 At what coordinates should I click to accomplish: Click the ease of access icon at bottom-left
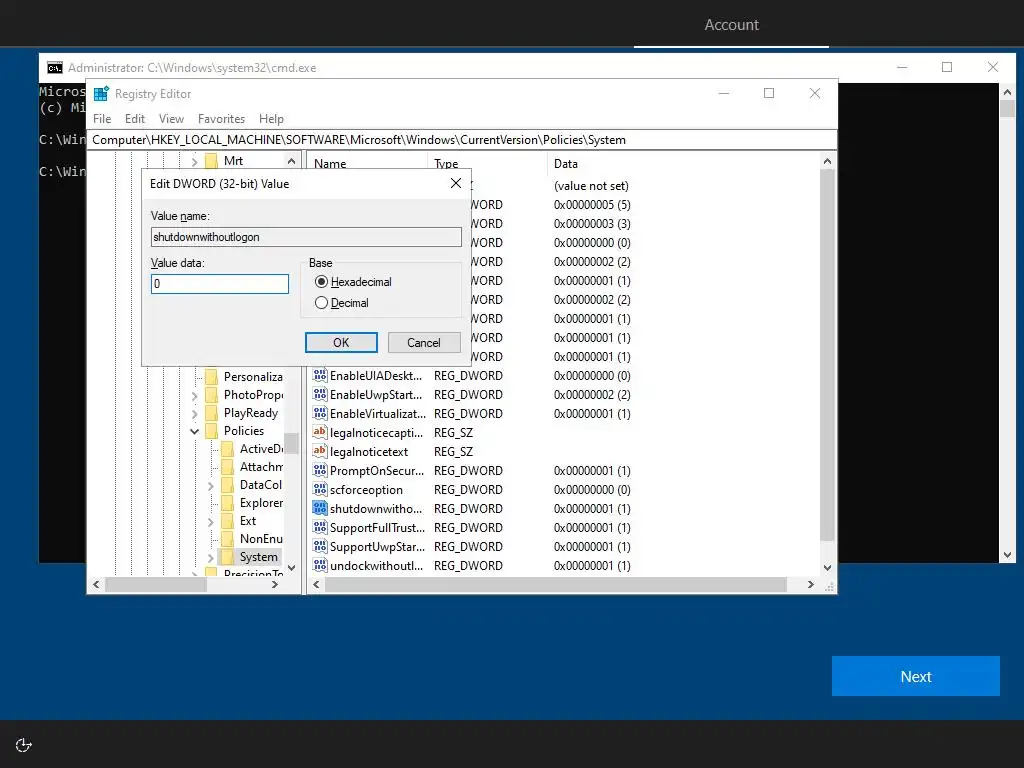[24, 745]
